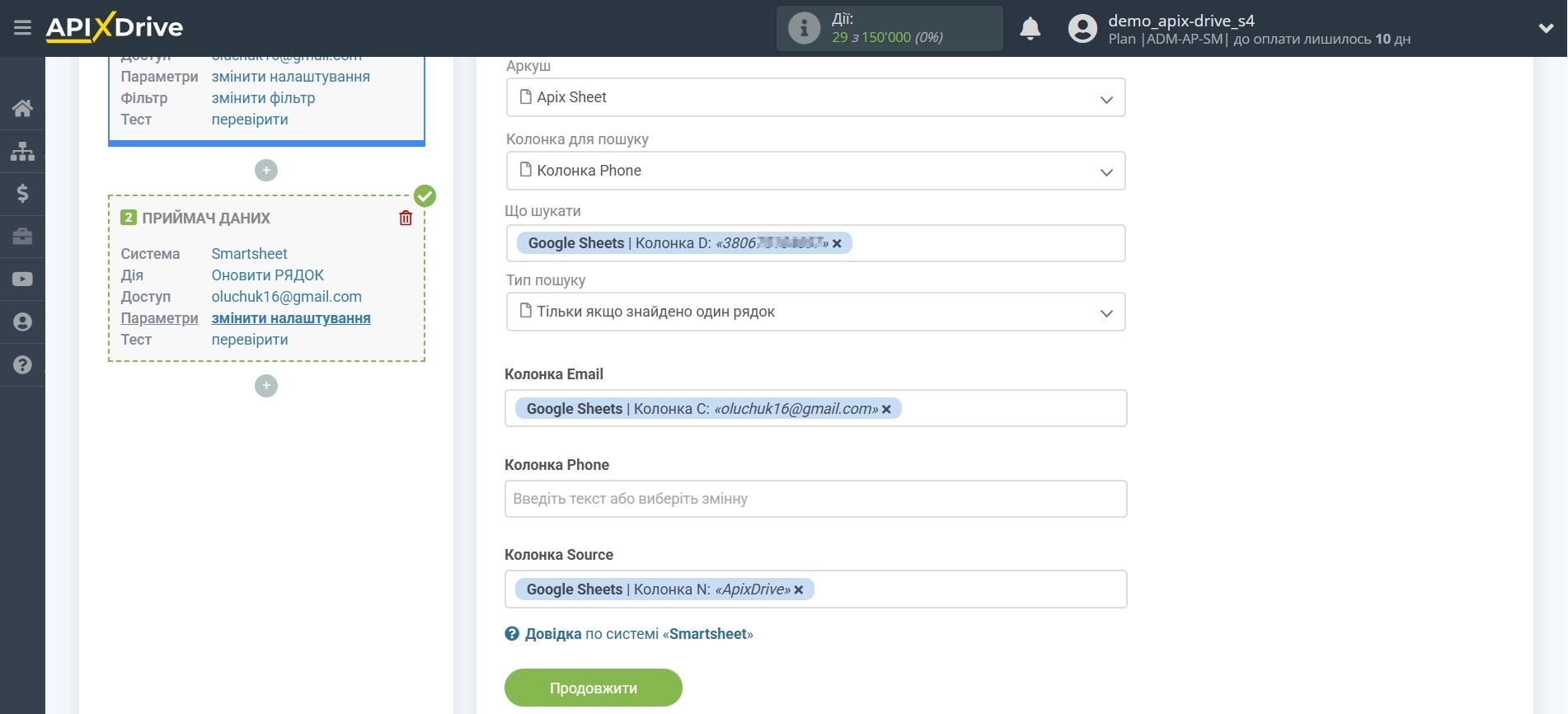
Task: Click the account avatar icon
Action: point(1082,29)
